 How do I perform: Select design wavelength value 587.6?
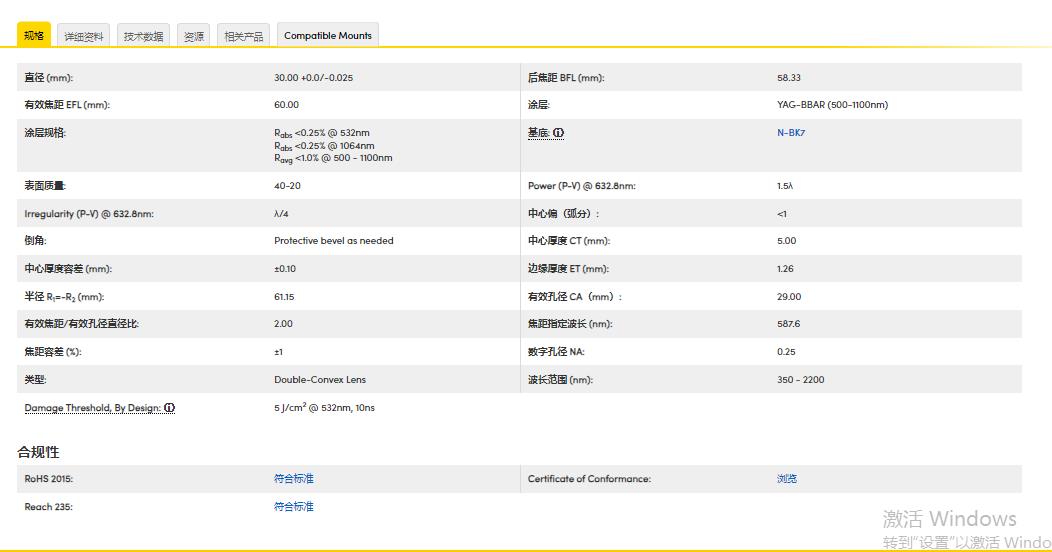(789, 324)
